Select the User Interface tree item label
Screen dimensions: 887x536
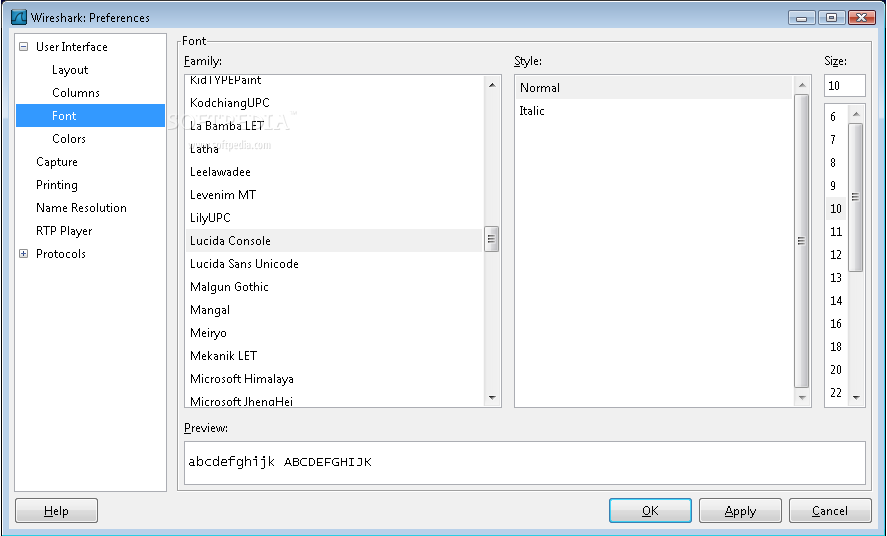point(71,47)
